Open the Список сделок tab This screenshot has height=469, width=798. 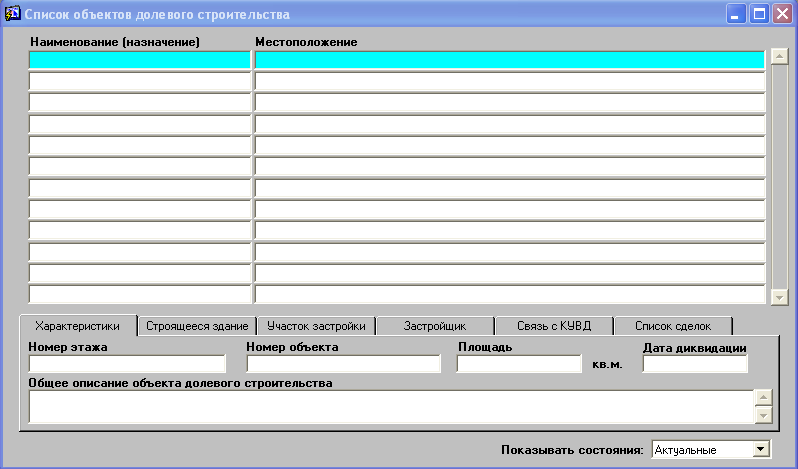(673, 326)
